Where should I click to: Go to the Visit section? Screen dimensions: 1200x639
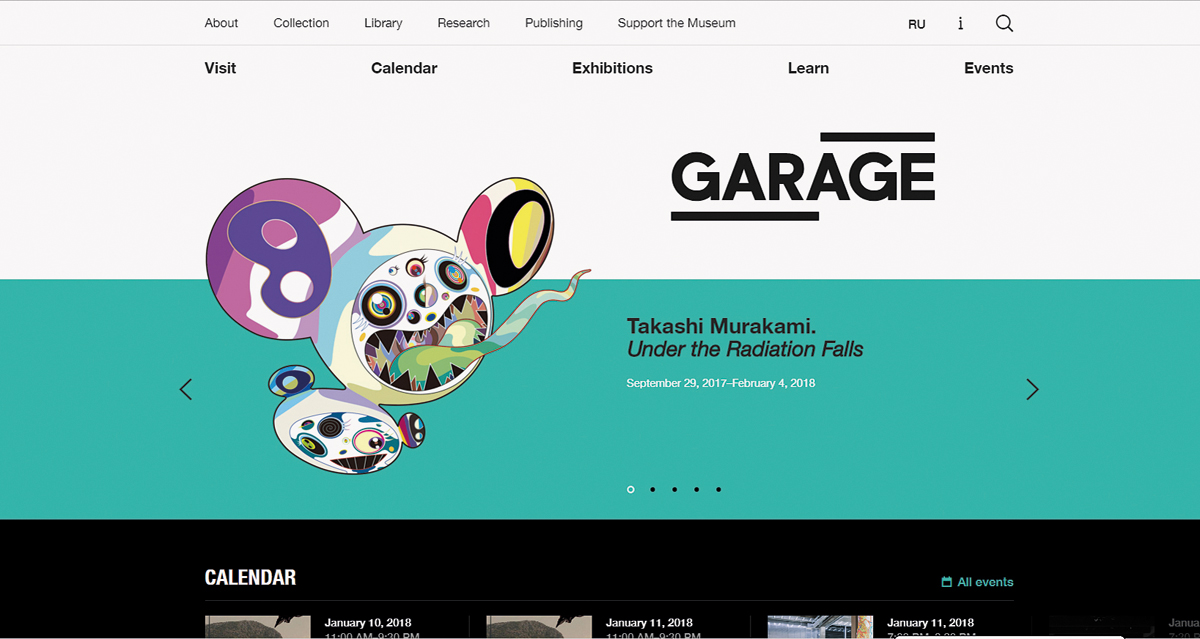click(220, 68)
